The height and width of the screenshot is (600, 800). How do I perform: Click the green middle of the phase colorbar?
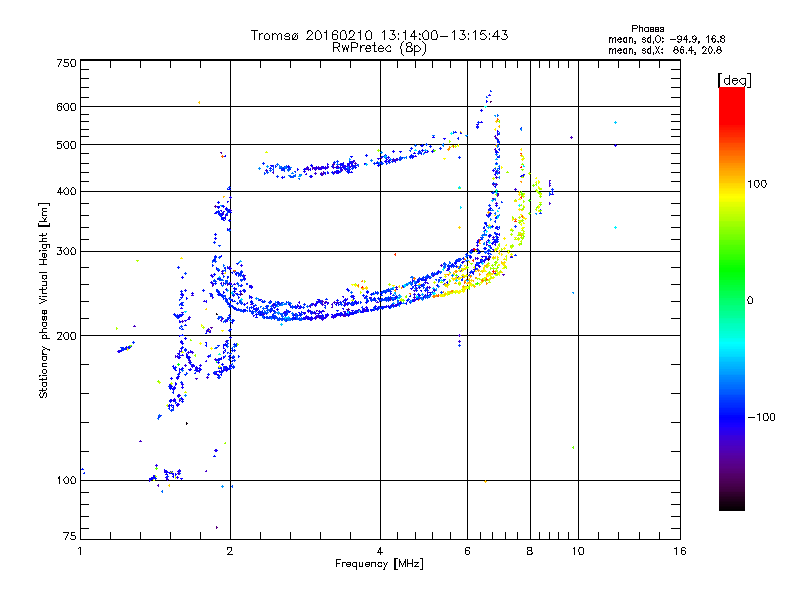click(732, 278)
